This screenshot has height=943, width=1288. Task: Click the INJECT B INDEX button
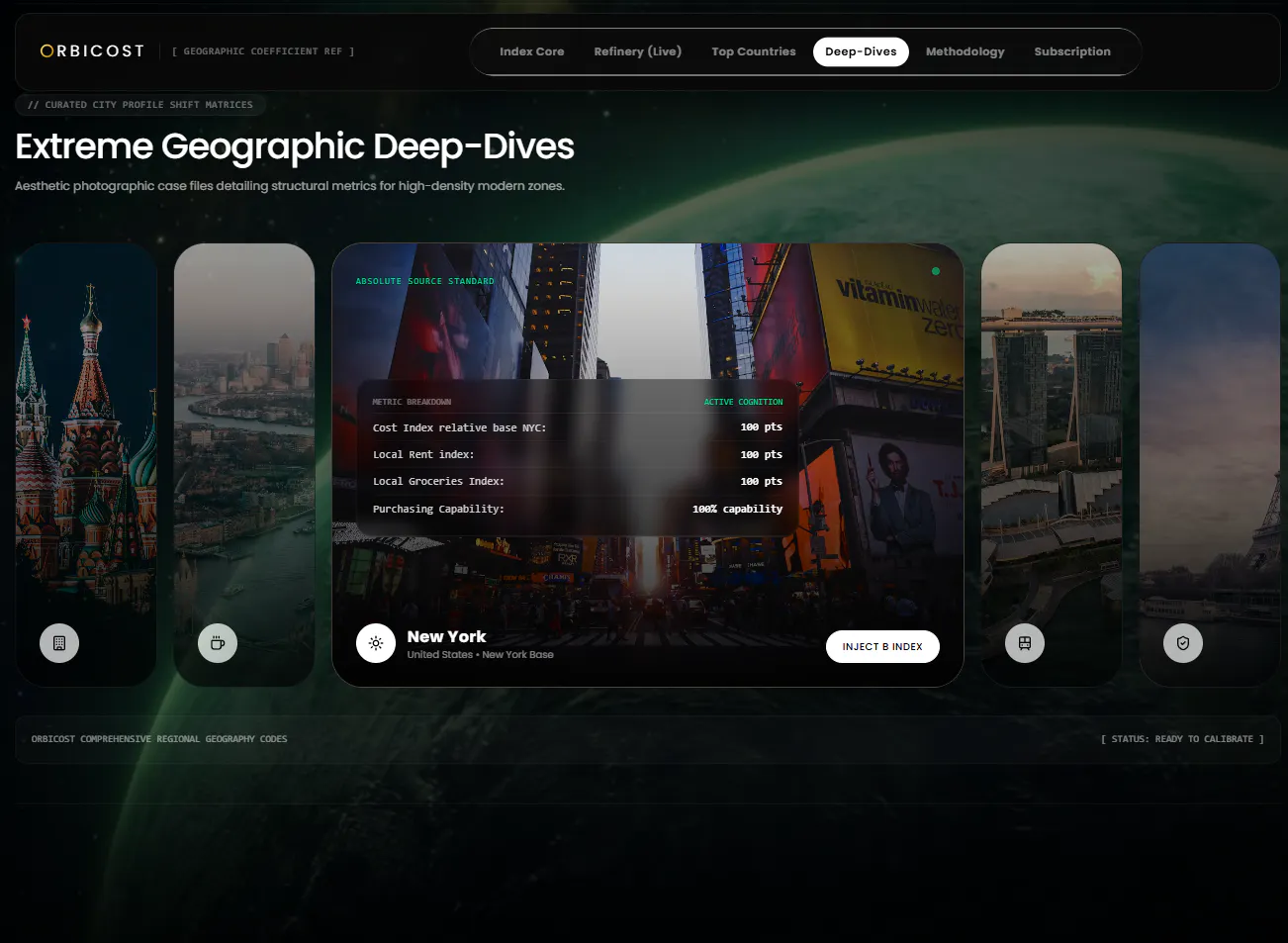(x=882, y=646)
